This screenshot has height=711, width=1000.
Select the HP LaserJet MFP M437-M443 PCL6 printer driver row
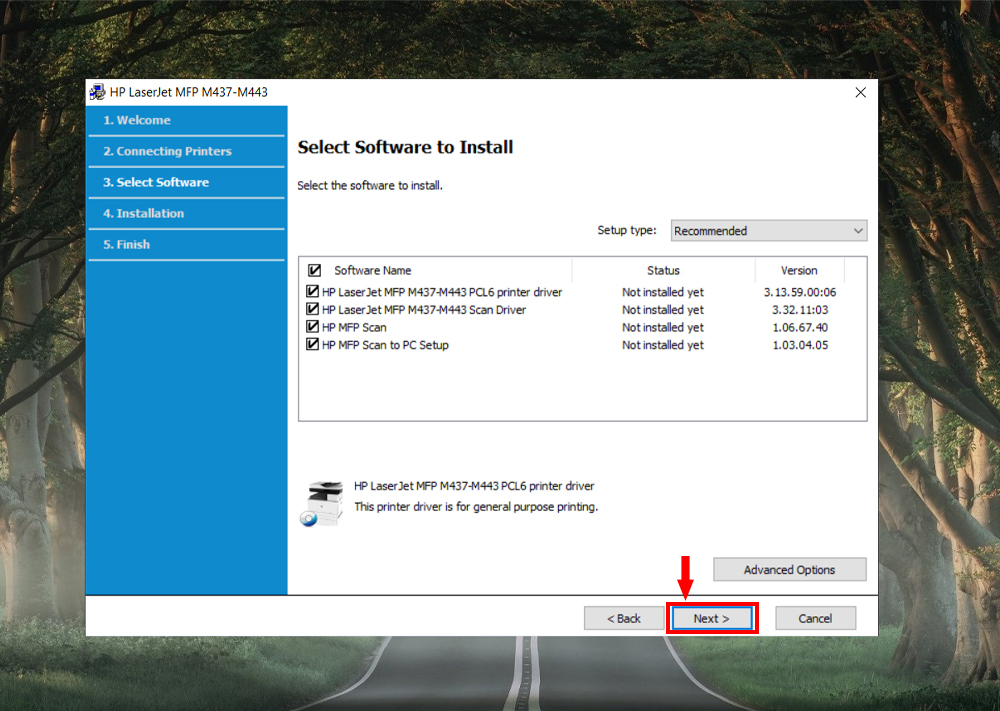pos(442,292)
